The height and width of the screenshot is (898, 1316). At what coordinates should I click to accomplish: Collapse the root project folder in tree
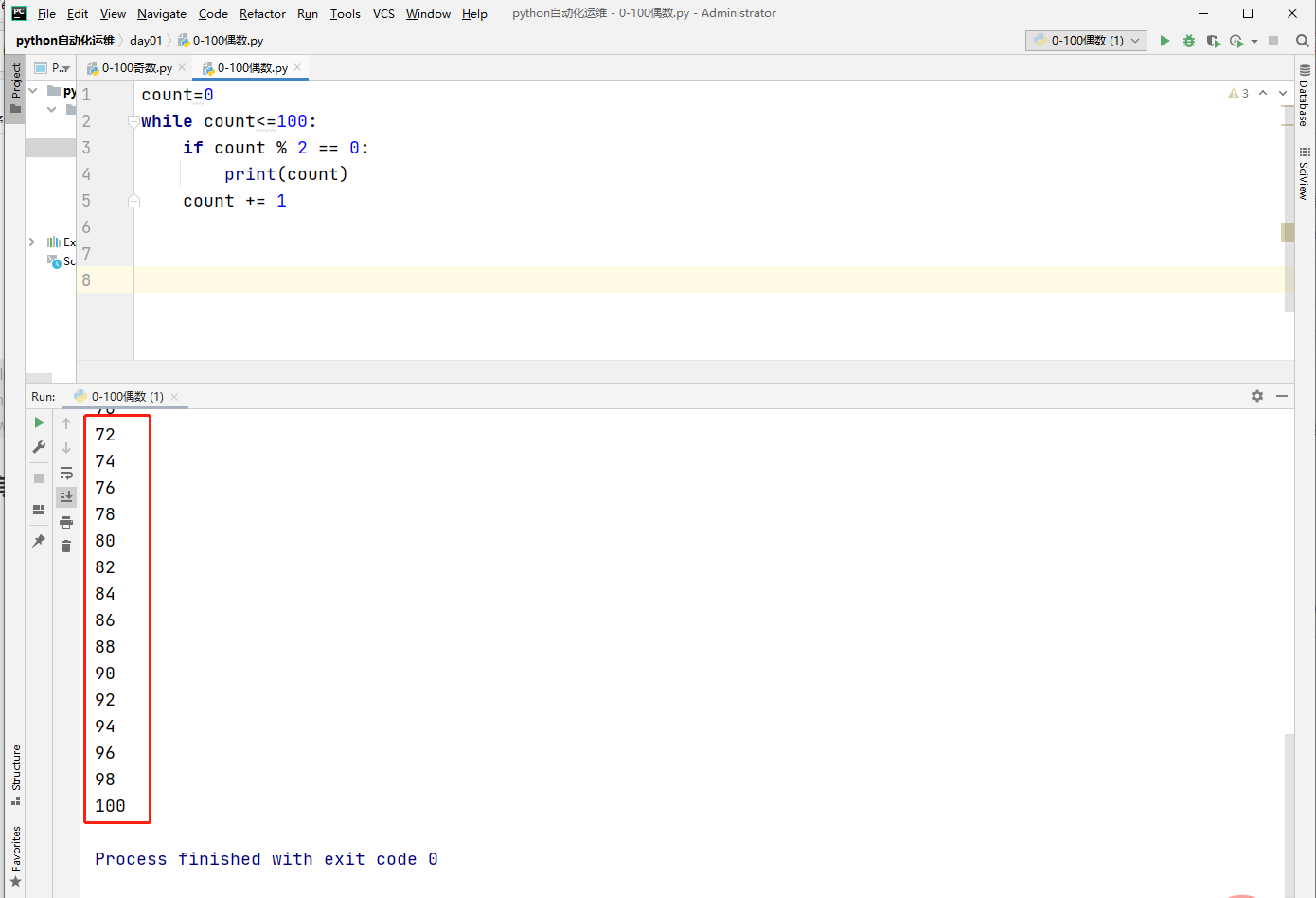[x=33, y=91]
